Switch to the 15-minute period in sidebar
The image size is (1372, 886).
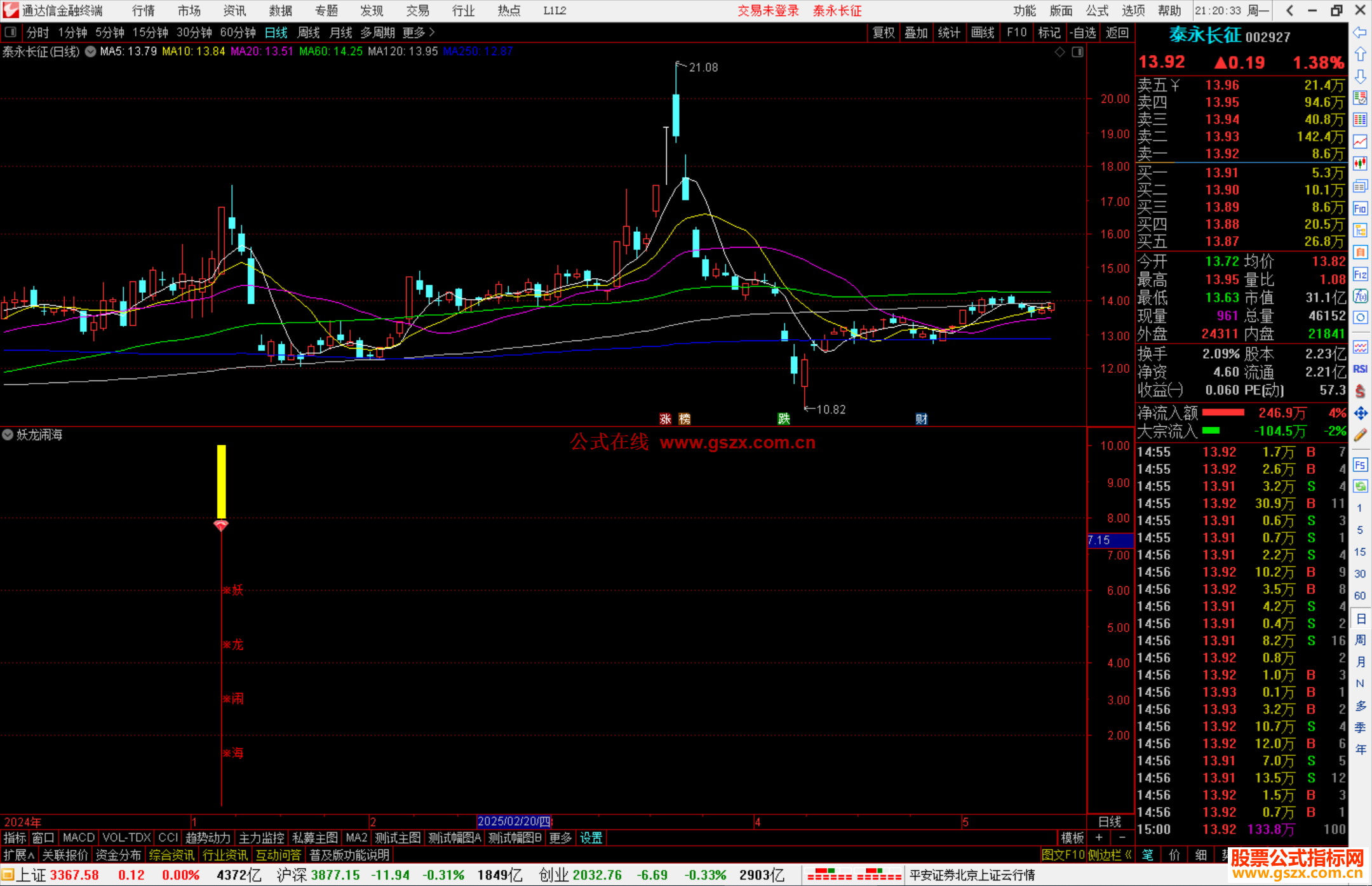click(x=1360, y=552)
